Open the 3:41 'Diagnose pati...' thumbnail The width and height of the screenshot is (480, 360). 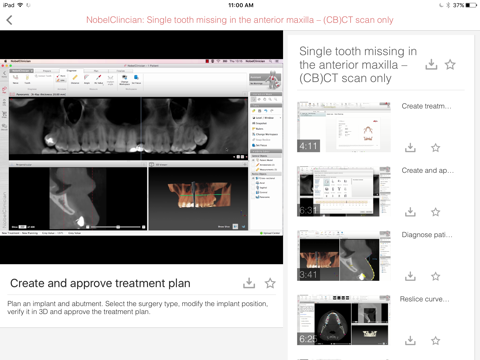tap(344, 256)
